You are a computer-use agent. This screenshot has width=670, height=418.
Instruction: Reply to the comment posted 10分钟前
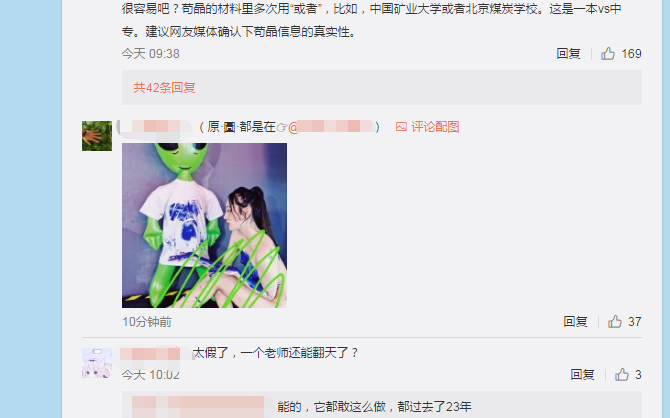(x=575, y=321)
